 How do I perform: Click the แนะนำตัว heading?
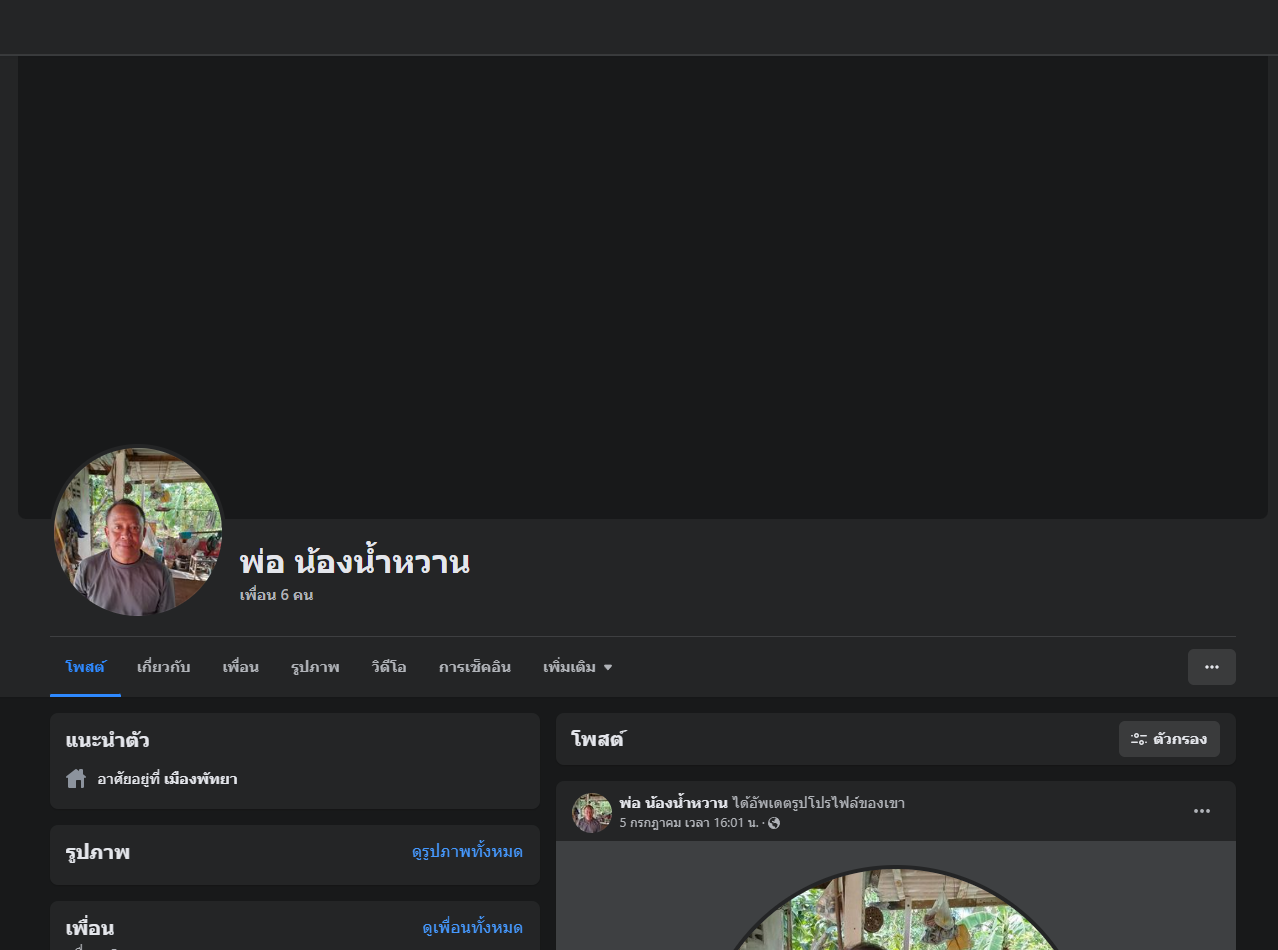click(107, 741)
